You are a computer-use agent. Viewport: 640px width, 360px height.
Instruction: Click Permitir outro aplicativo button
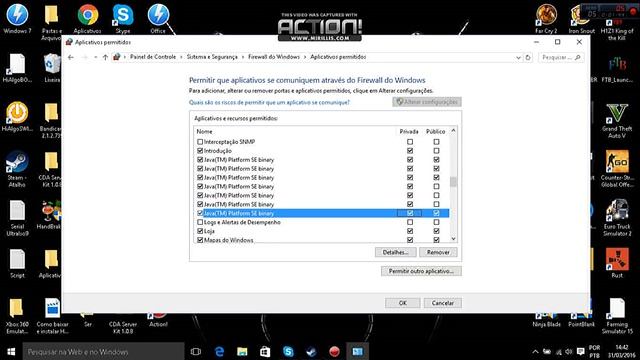[421, 271]
